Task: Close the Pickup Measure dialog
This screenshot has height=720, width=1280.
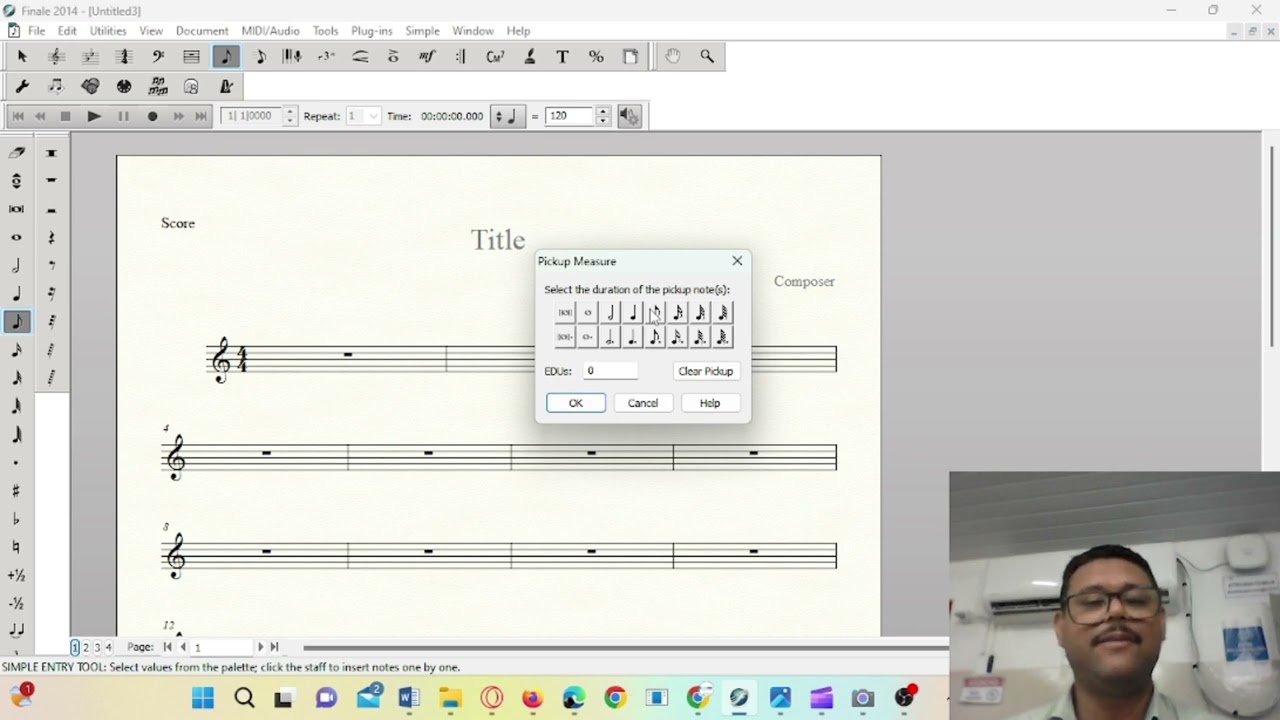Action: pos(737,261)
